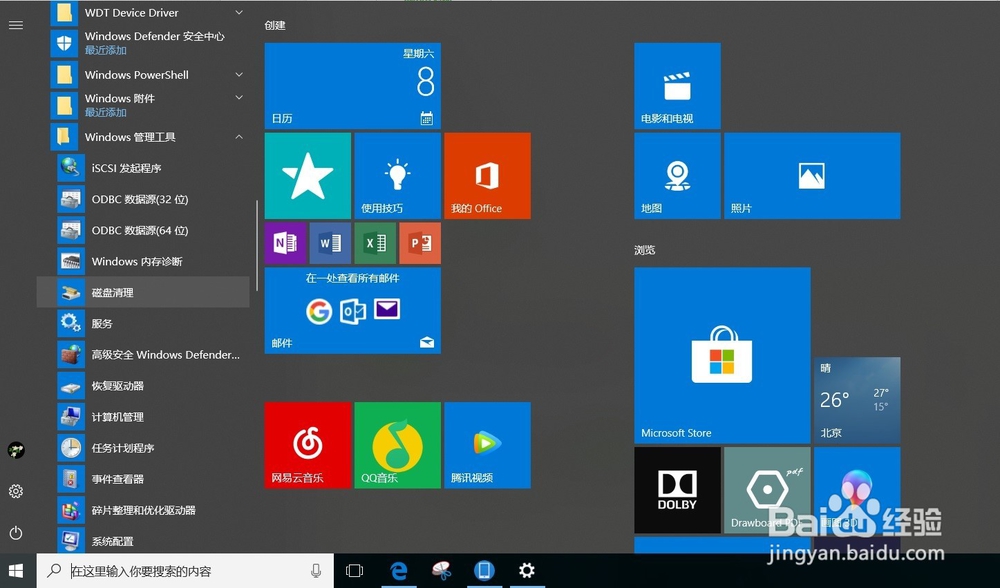The width and height of the screenshot is (1000, 588).
Task: Open the 使用技巧 tips tile
Action: click(397, 176)
